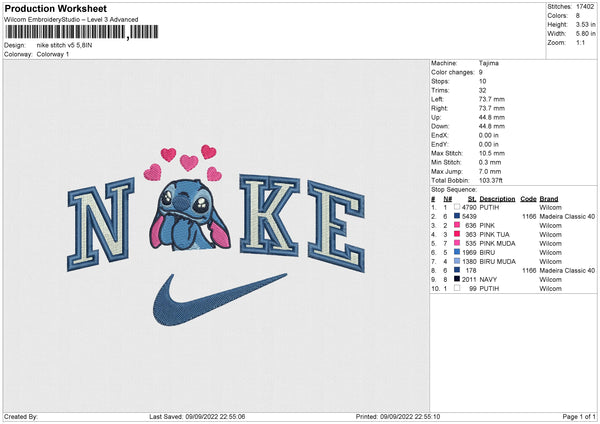Image resolution: width=600 pixels, height=424 pixels.
Task: Select the Total Bobbin value 103.37ft
Action: (x=491, y=180)
